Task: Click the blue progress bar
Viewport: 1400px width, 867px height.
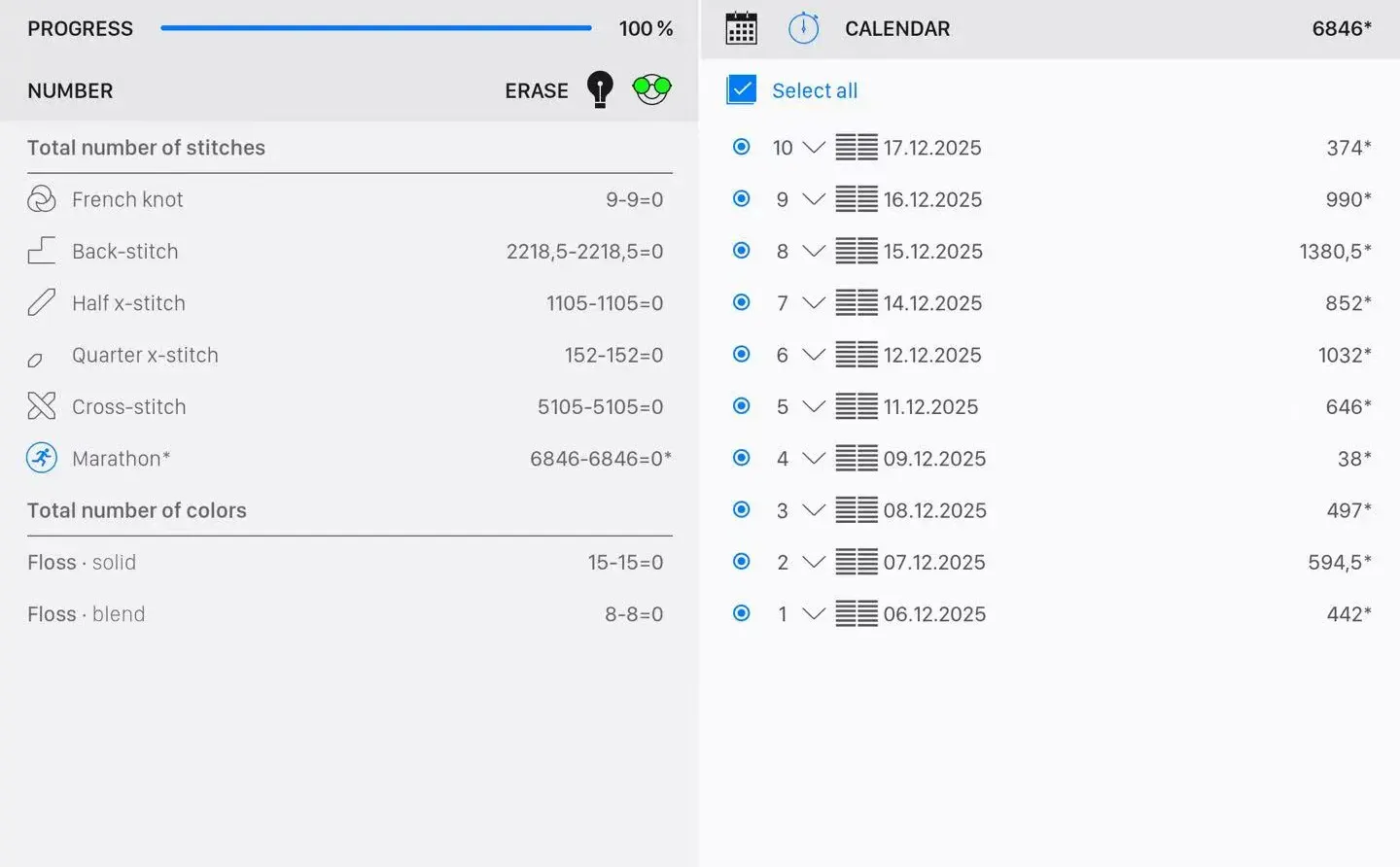Action: pos(376,28)
